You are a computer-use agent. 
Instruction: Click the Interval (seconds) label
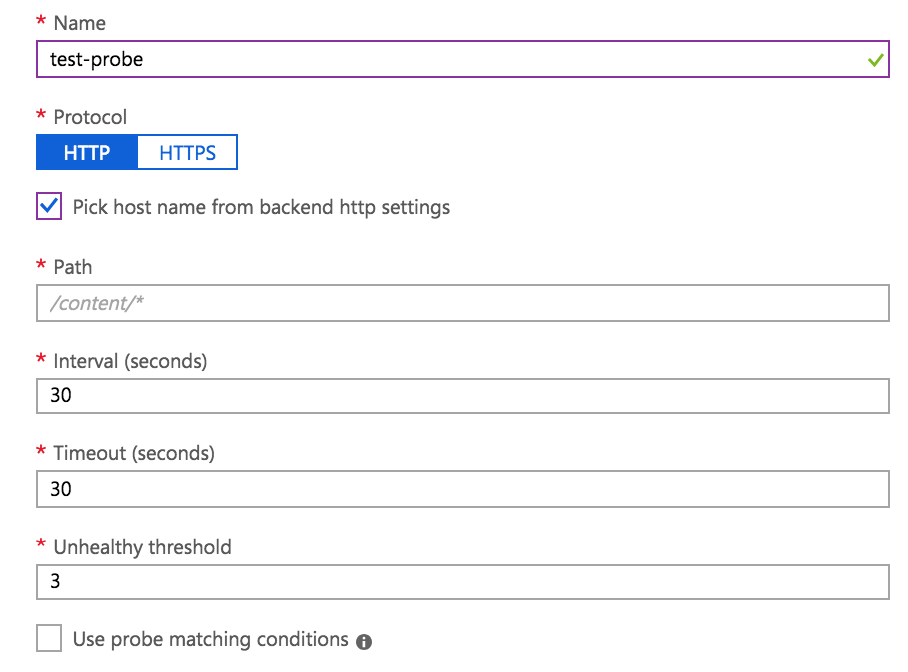130,361
